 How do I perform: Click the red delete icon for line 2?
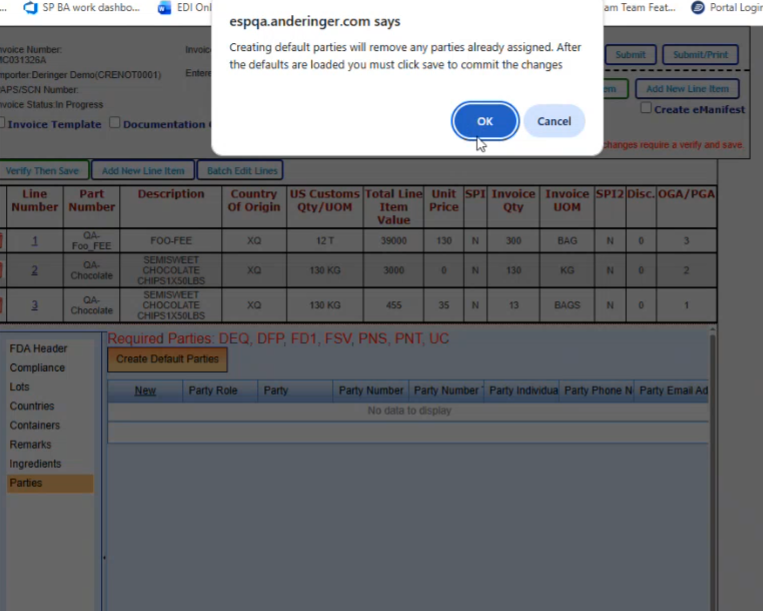pos(2,271)
